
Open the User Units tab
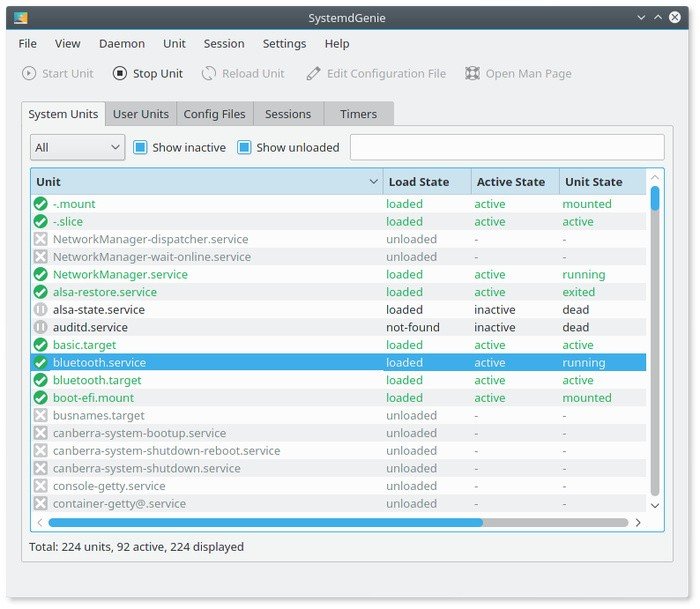pos(140,114)
